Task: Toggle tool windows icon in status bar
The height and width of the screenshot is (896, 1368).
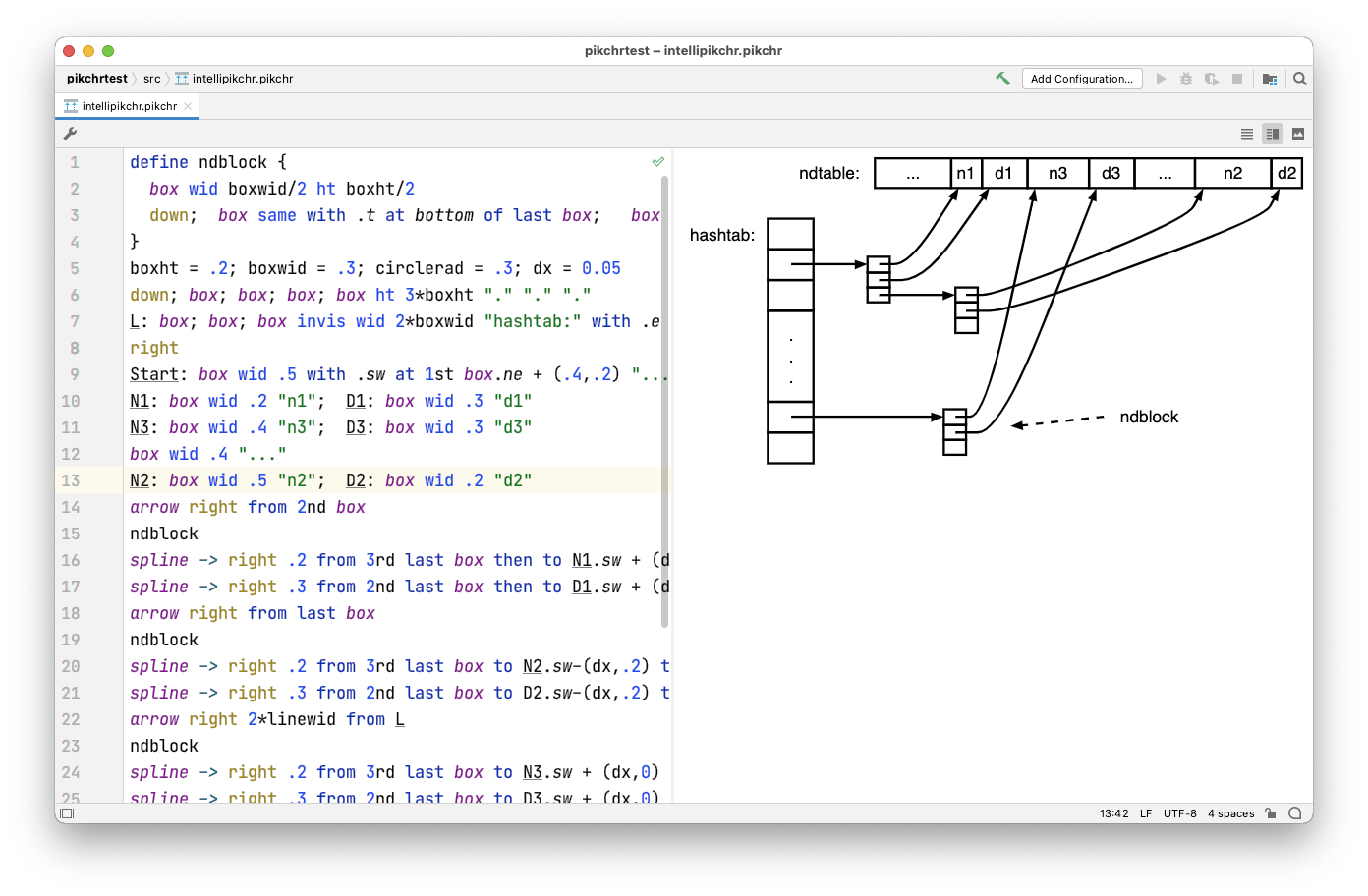Action: (67, 813)
